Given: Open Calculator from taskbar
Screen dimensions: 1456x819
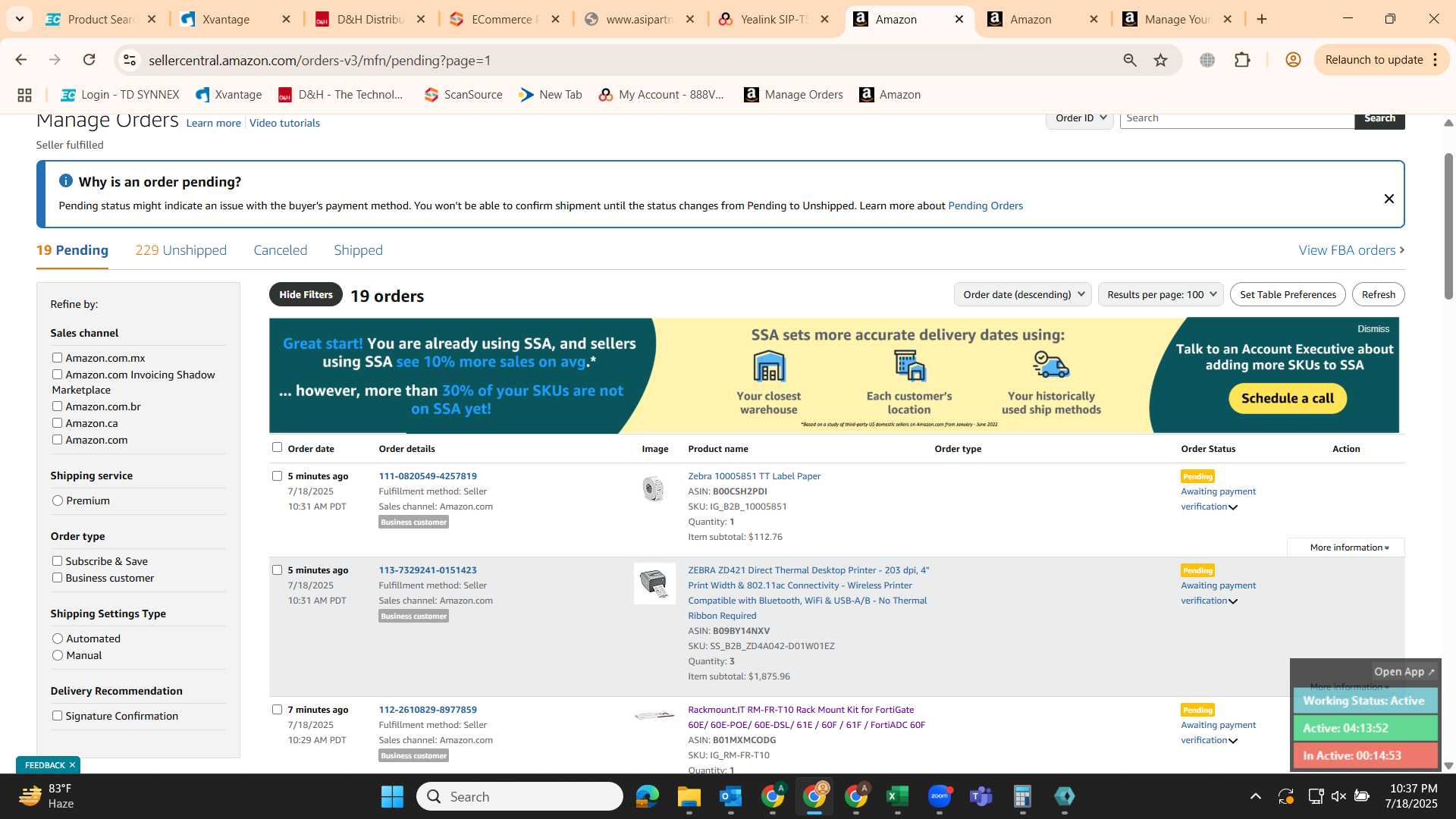Looking at the screenshot, I should tap(1023, 796).
